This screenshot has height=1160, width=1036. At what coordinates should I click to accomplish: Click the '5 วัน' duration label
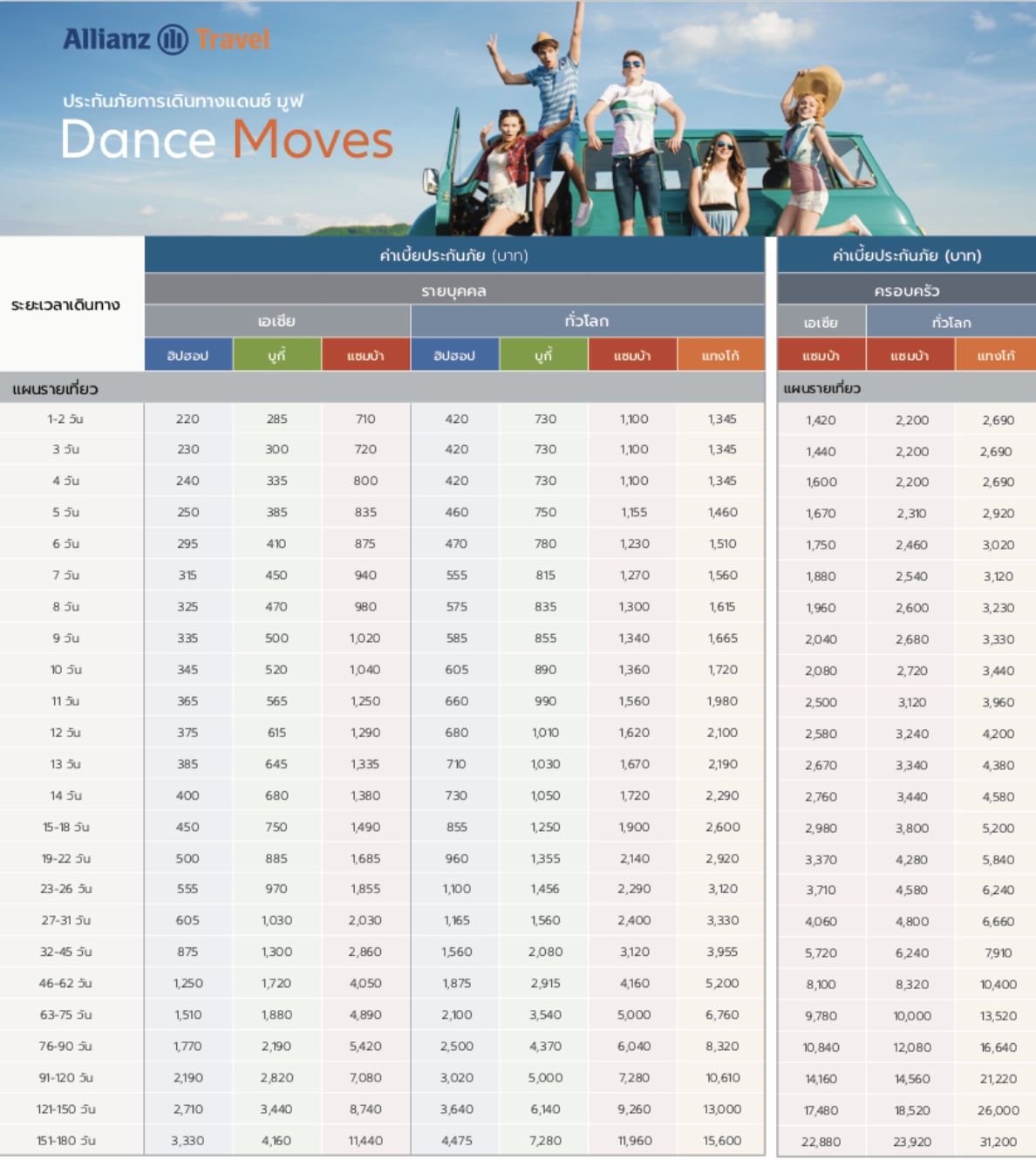65,513
